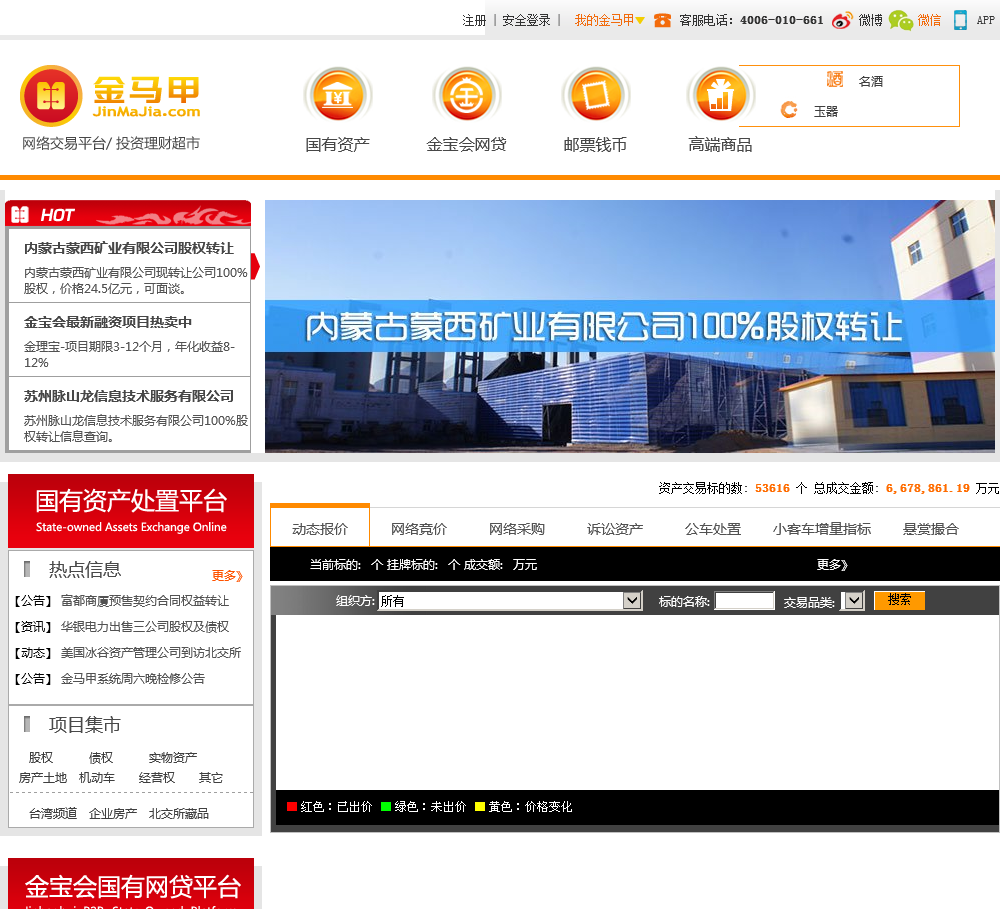This screenshot has width=1000, height=909.
Task: Click the orange 搜索 button
Action: click(x=899, y=600)
